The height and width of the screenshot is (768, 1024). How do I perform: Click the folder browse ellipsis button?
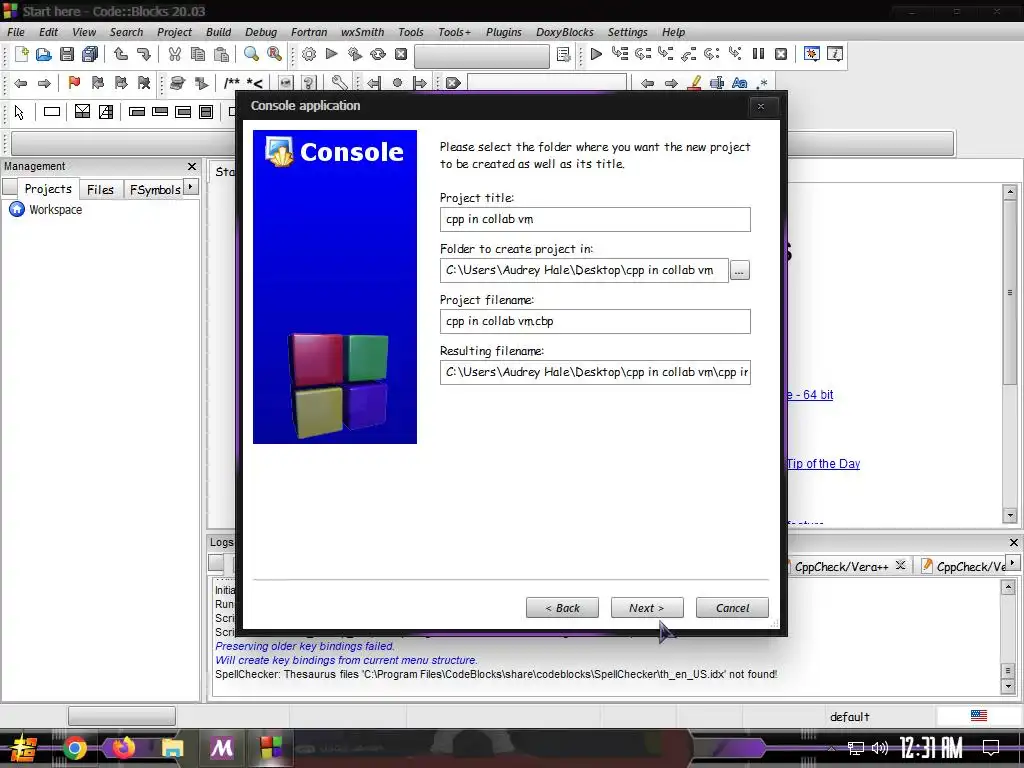739,270
